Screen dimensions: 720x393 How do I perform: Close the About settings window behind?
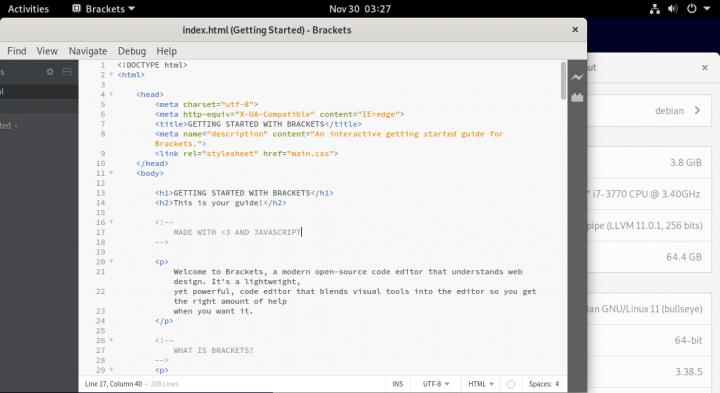[x=705, y=67]
